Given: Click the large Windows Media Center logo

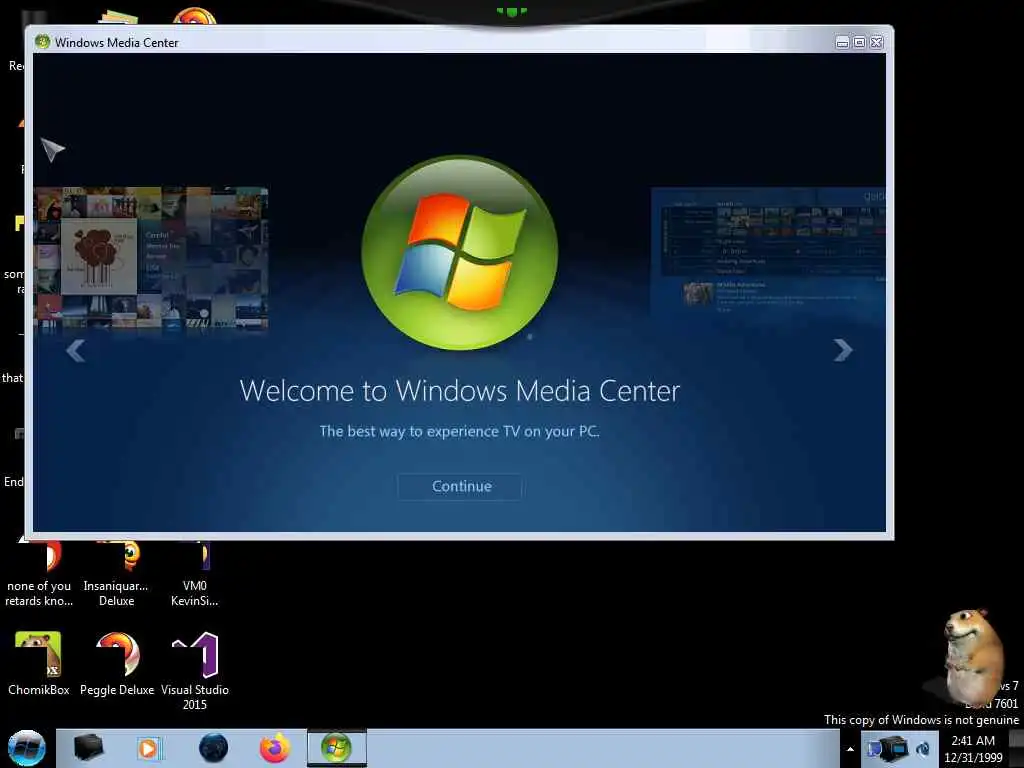Looking at the screenshot, I should pos(460,253).
